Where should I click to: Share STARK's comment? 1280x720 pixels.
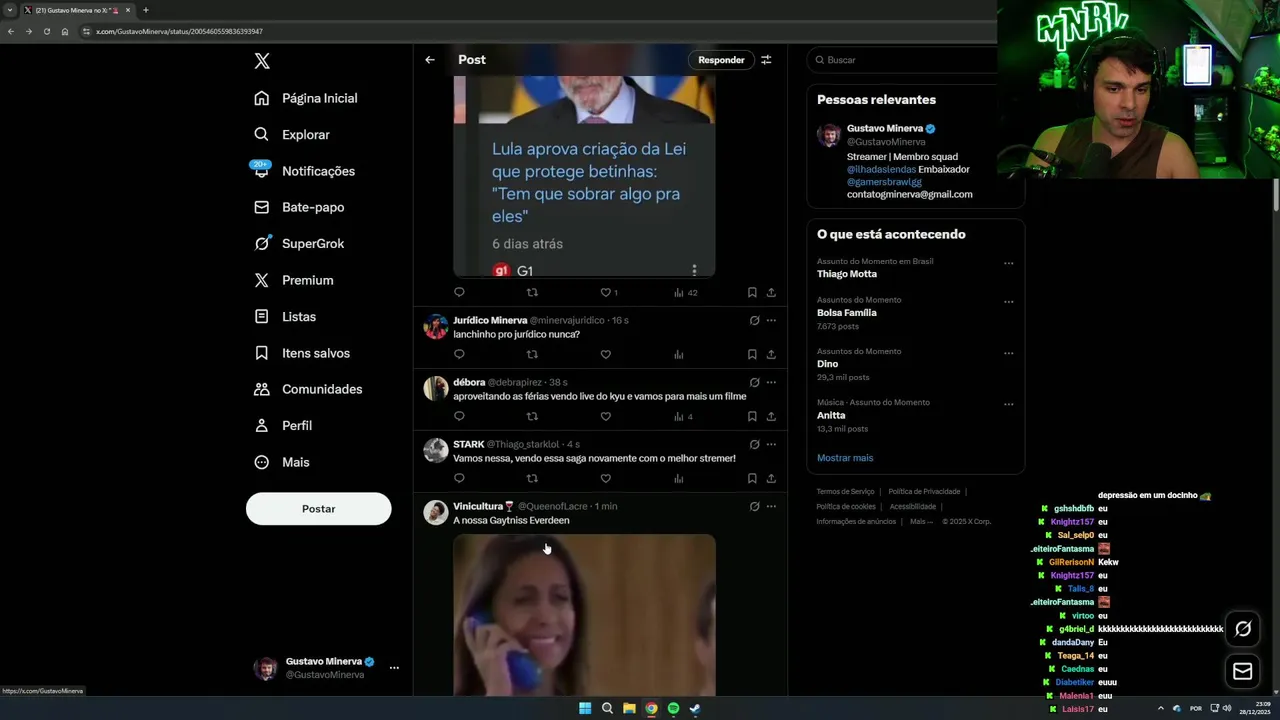pos(771,478)
